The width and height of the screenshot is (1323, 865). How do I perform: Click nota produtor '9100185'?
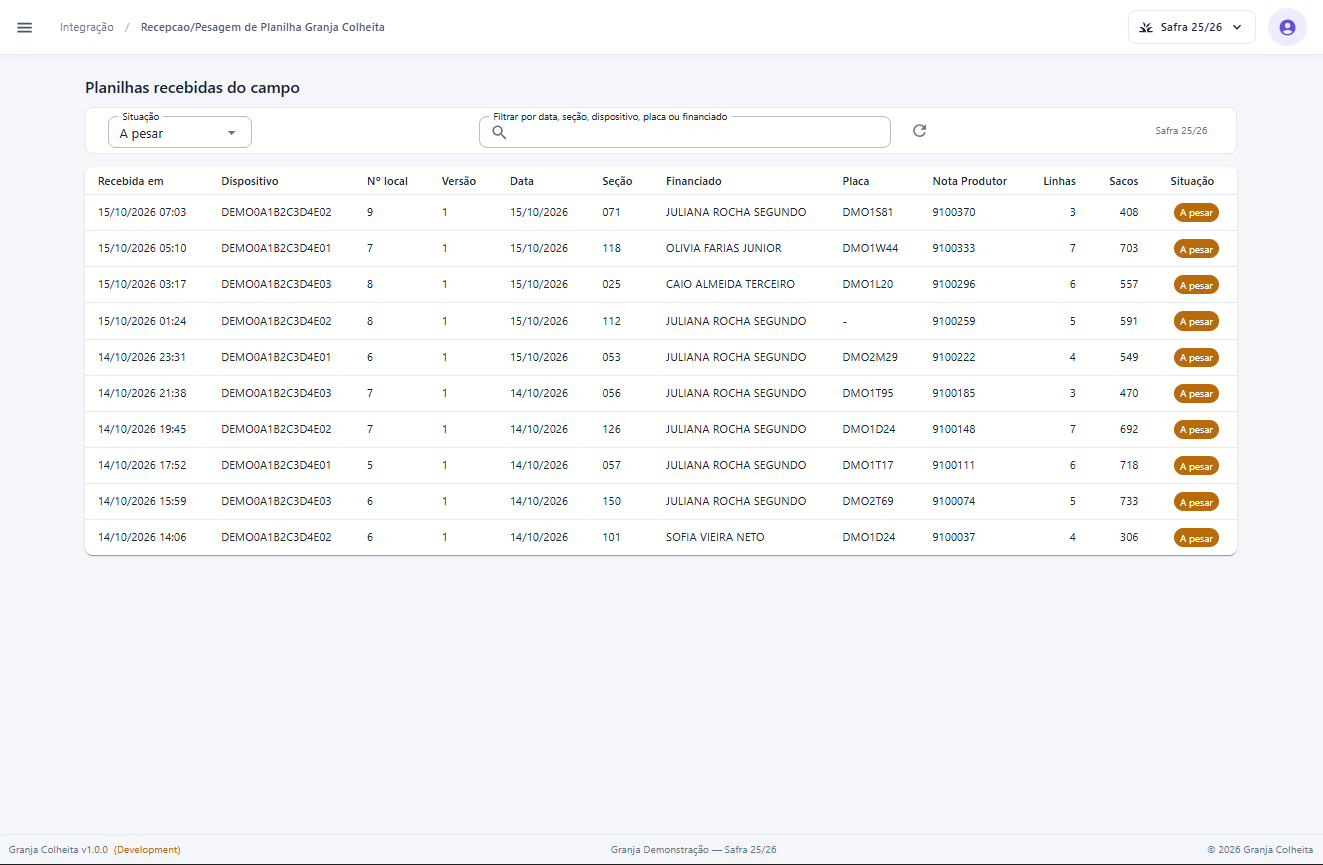point(954,393)
